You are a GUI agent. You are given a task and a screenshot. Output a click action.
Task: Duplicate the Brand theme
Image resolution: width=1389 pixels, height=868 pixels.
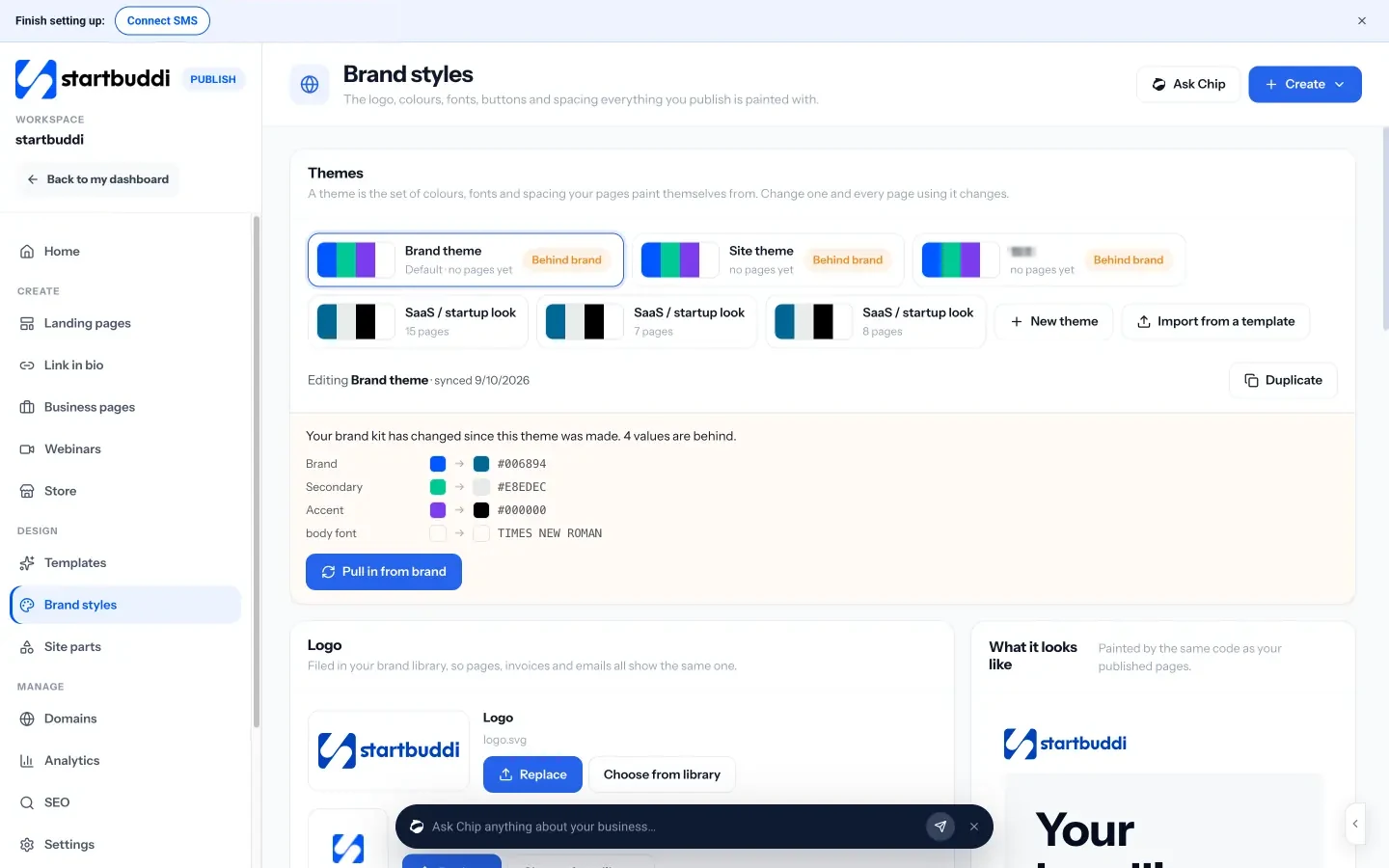(1283, 380)
